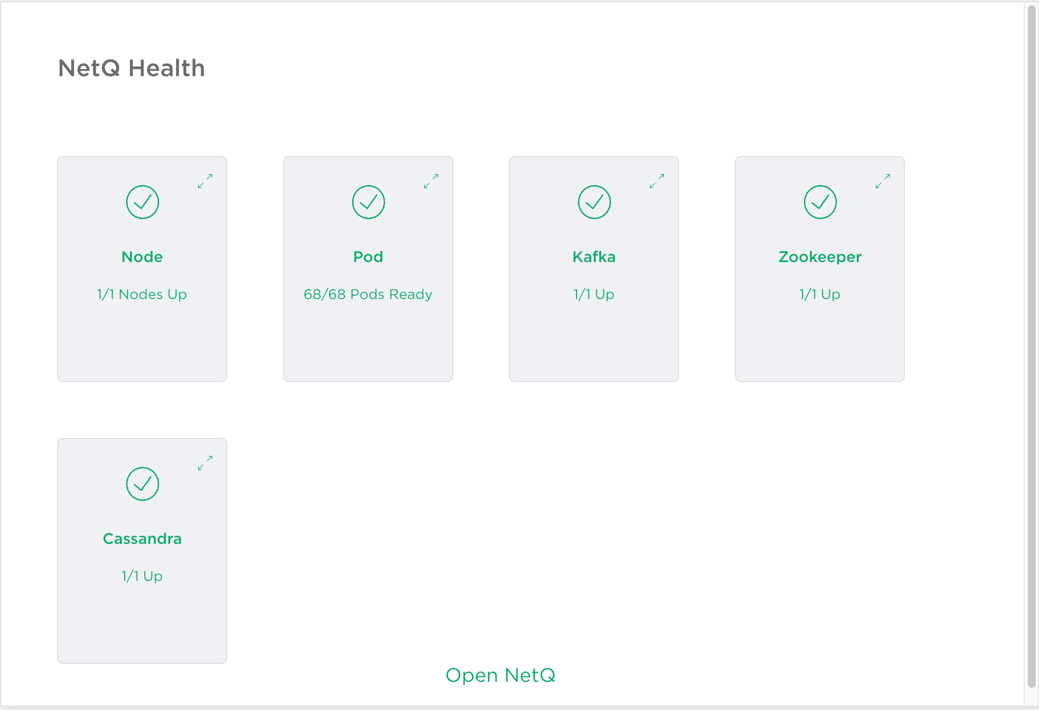Click the Node card label

[x=142, y=256]
